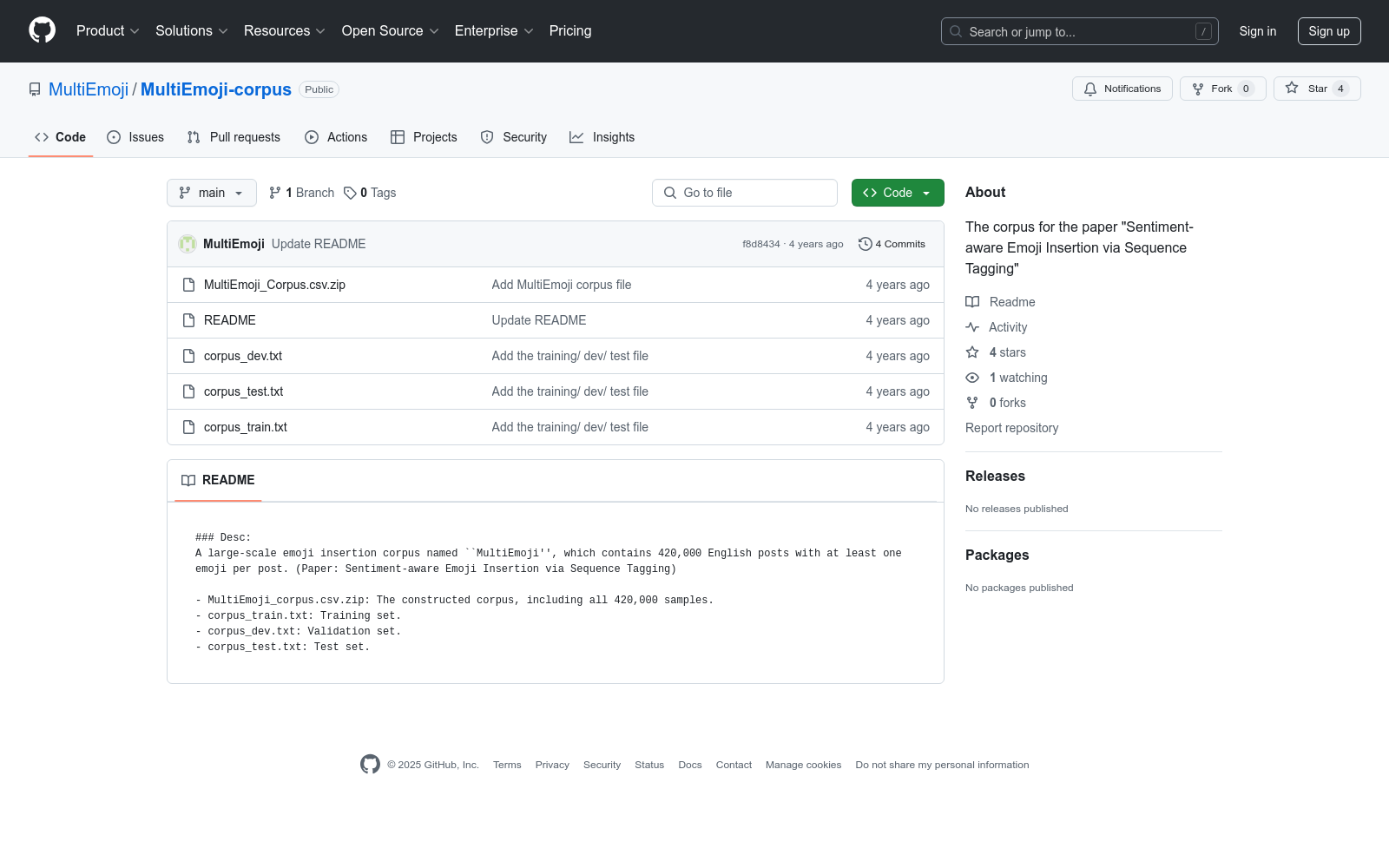Open the Issues tab
This screenshot has width=1389, height=868.
tap(135, 137)
